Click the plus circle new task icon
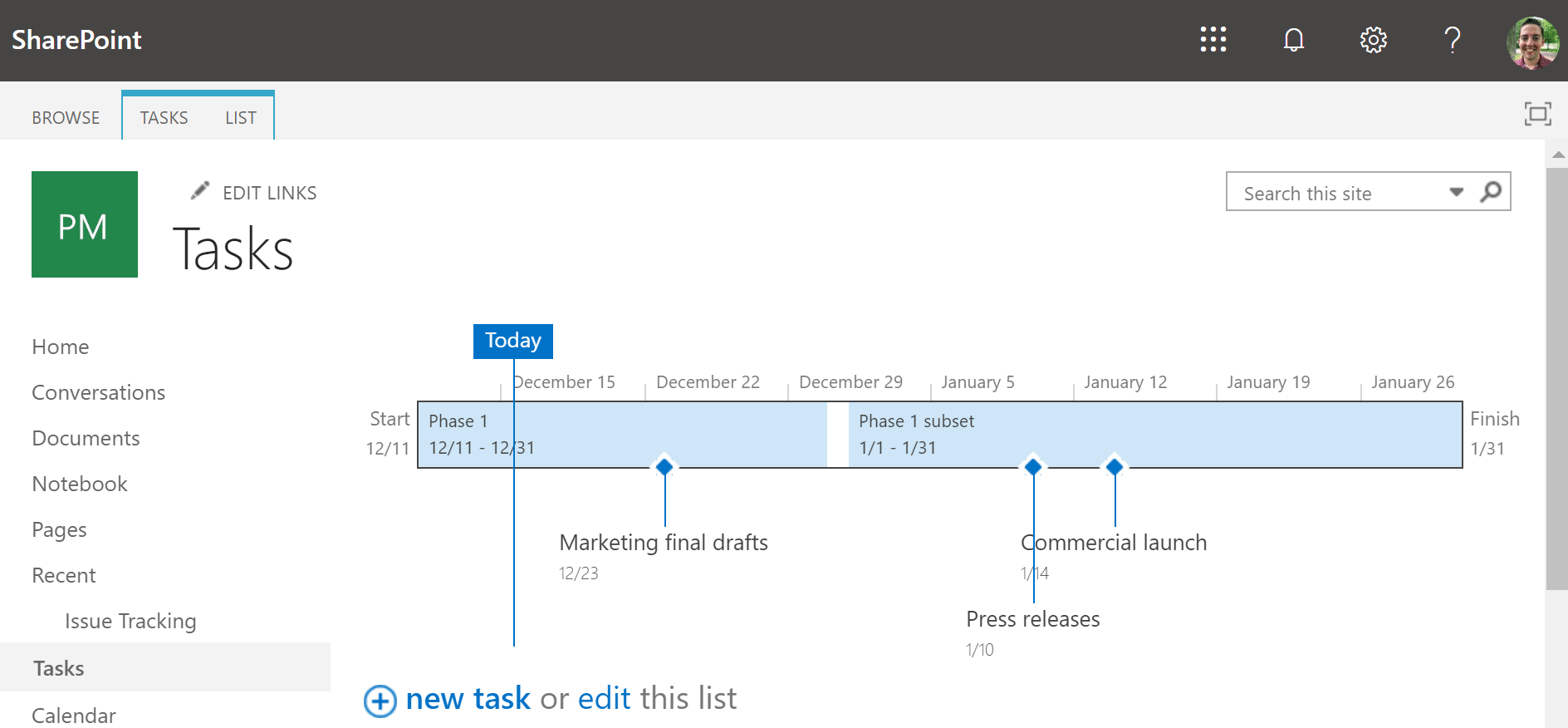1568x728 pixels. (x=380, y=701)
